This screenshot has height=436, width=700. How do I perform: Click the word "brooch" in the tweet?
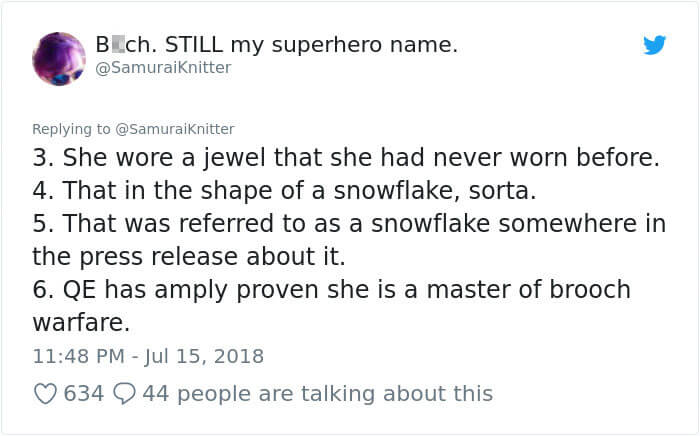[586, 290]
